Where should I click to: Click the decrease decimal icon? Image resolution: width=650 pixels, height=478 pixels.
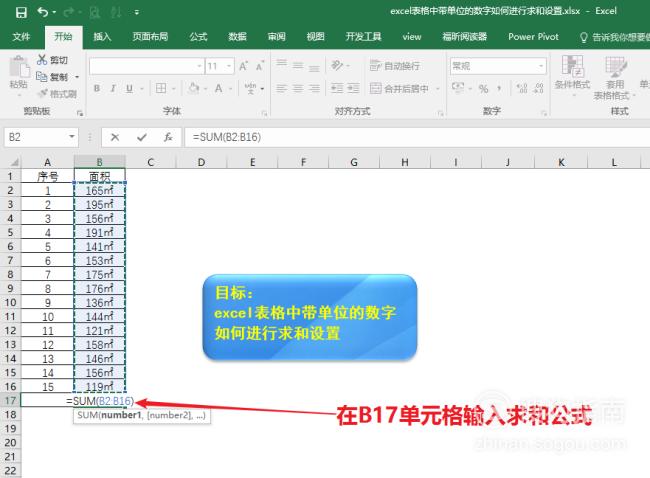click(x=538, y=88)
